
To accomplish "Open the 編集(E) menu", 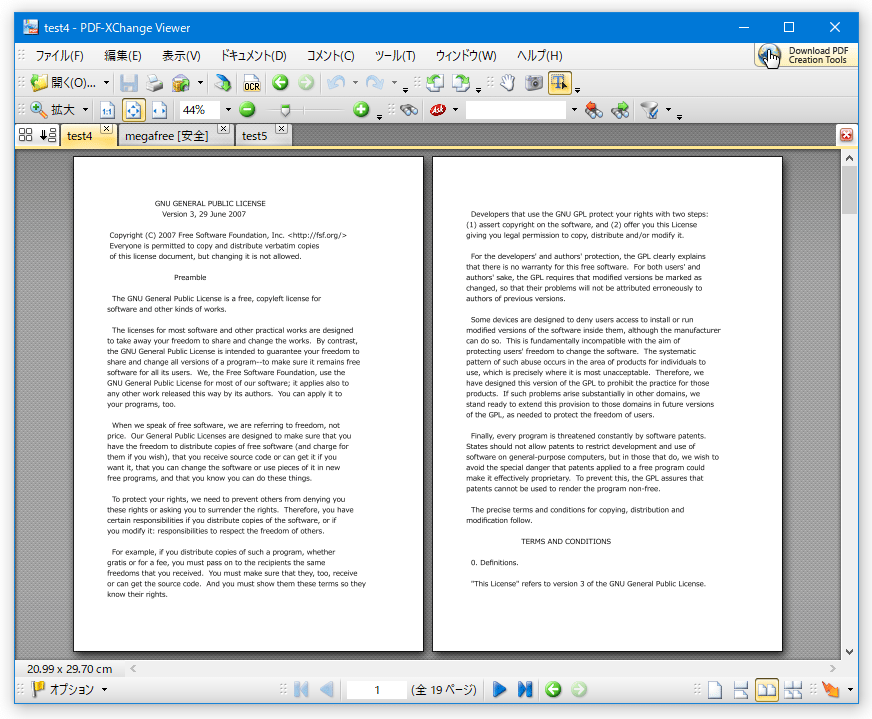I will tap(123, 56).
